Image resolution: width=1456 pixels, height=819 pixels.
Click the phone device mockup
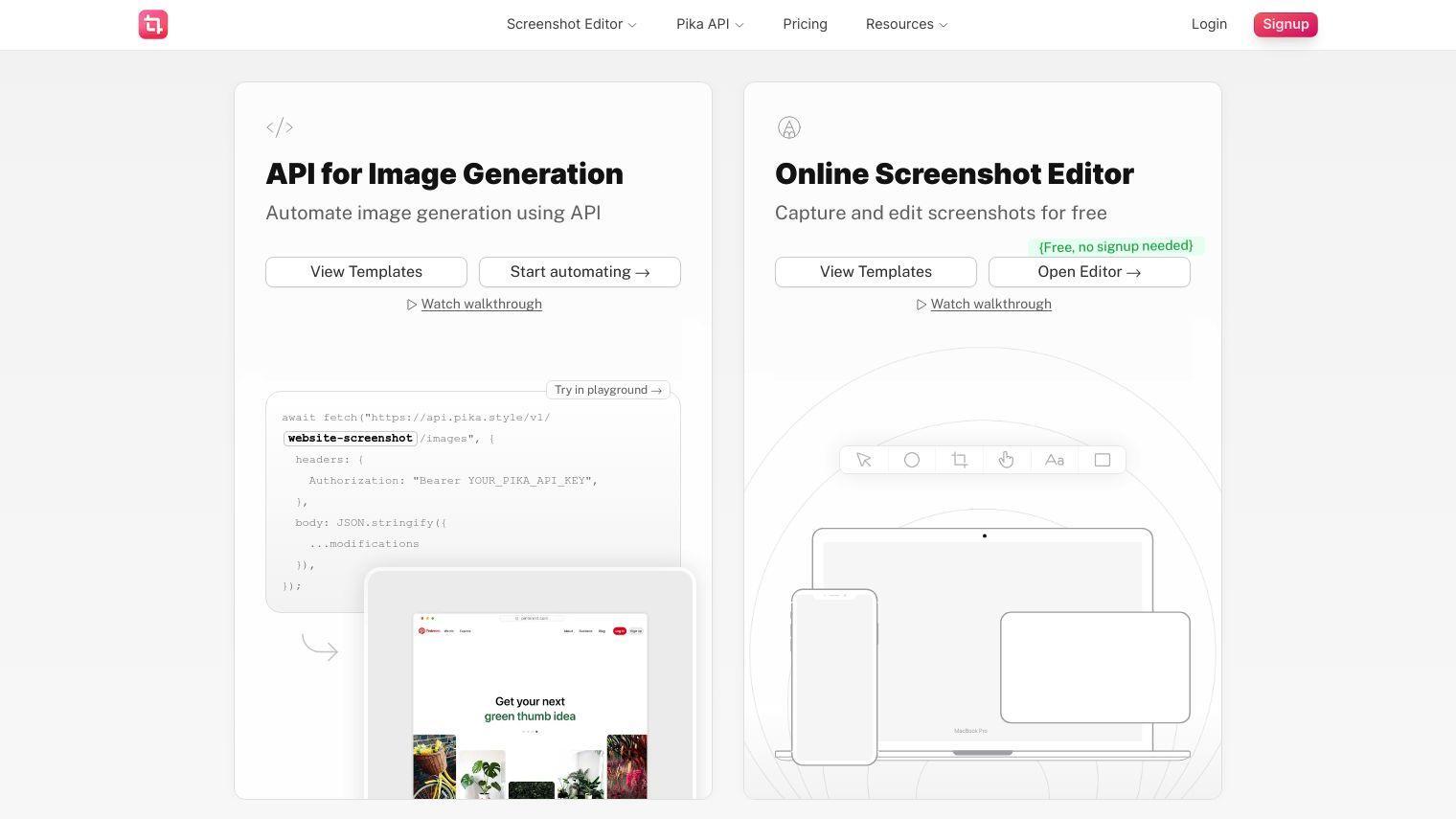tap(834, 677)
